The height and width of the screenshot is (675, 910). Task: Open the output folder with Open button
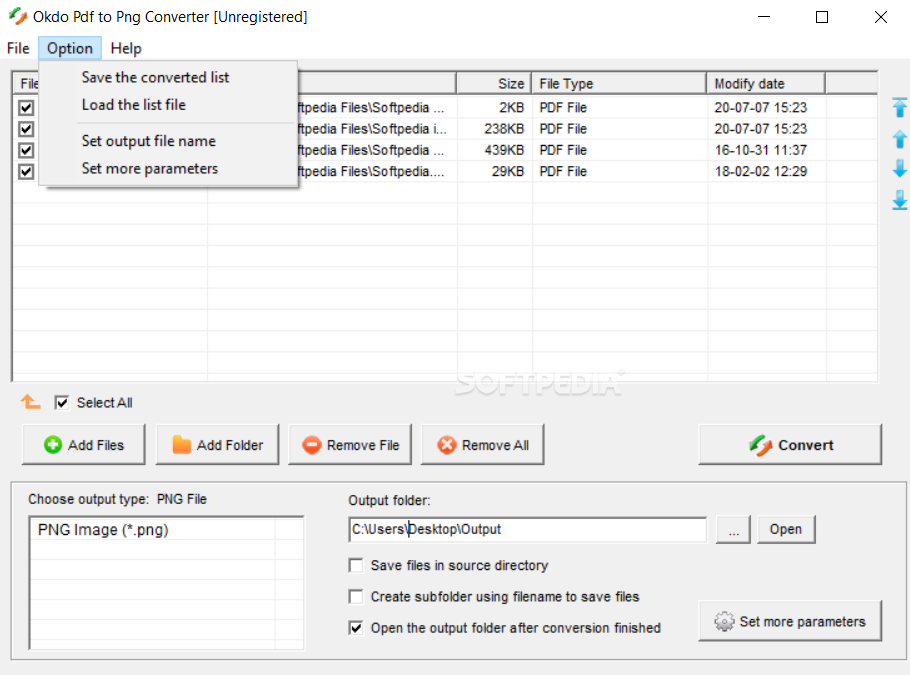[x=786, y=529]
